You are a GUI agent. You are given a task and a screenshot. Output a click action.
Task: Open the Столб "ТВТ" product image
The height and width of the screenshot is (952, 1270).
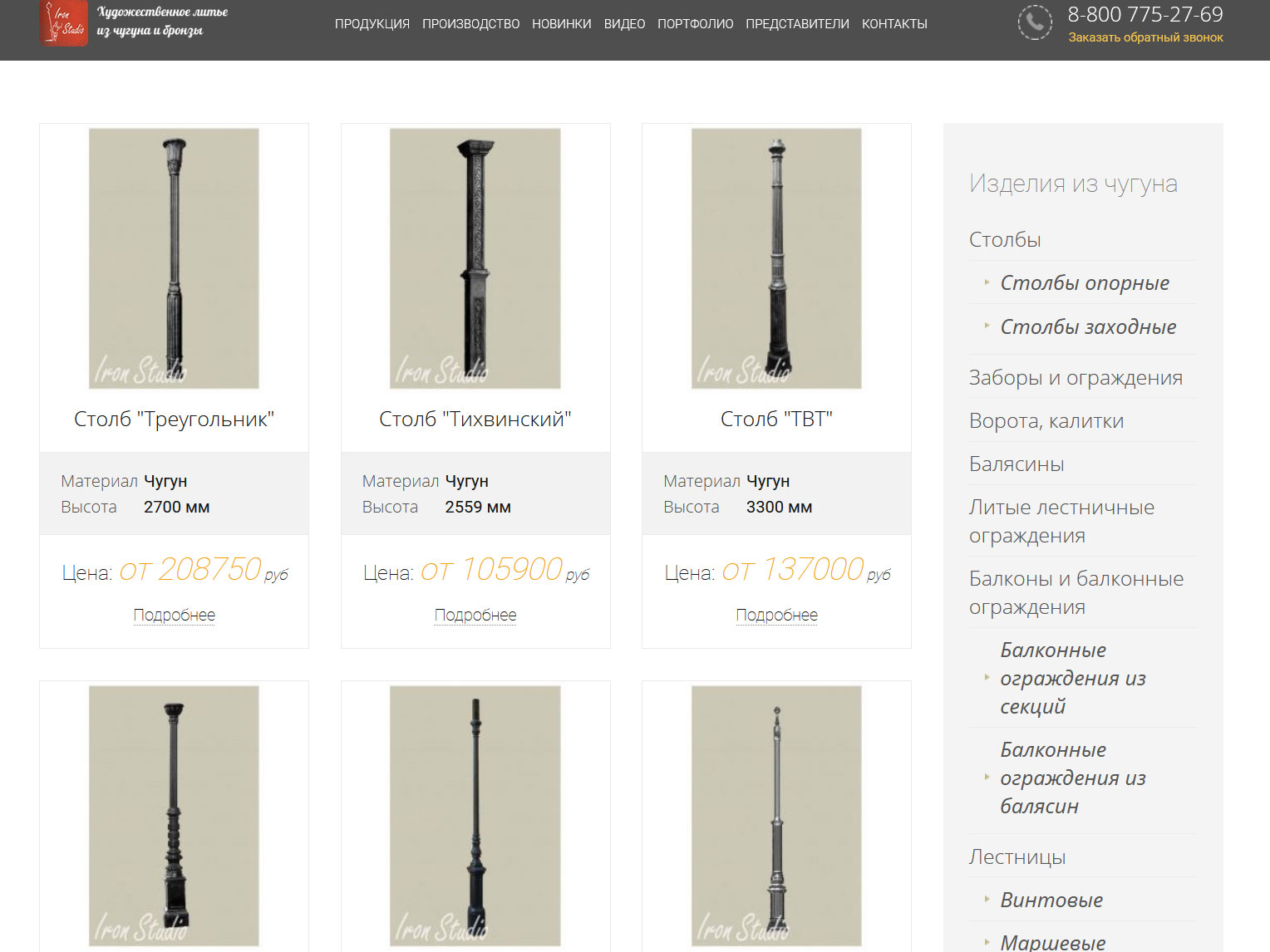click(x=776, y=258)
